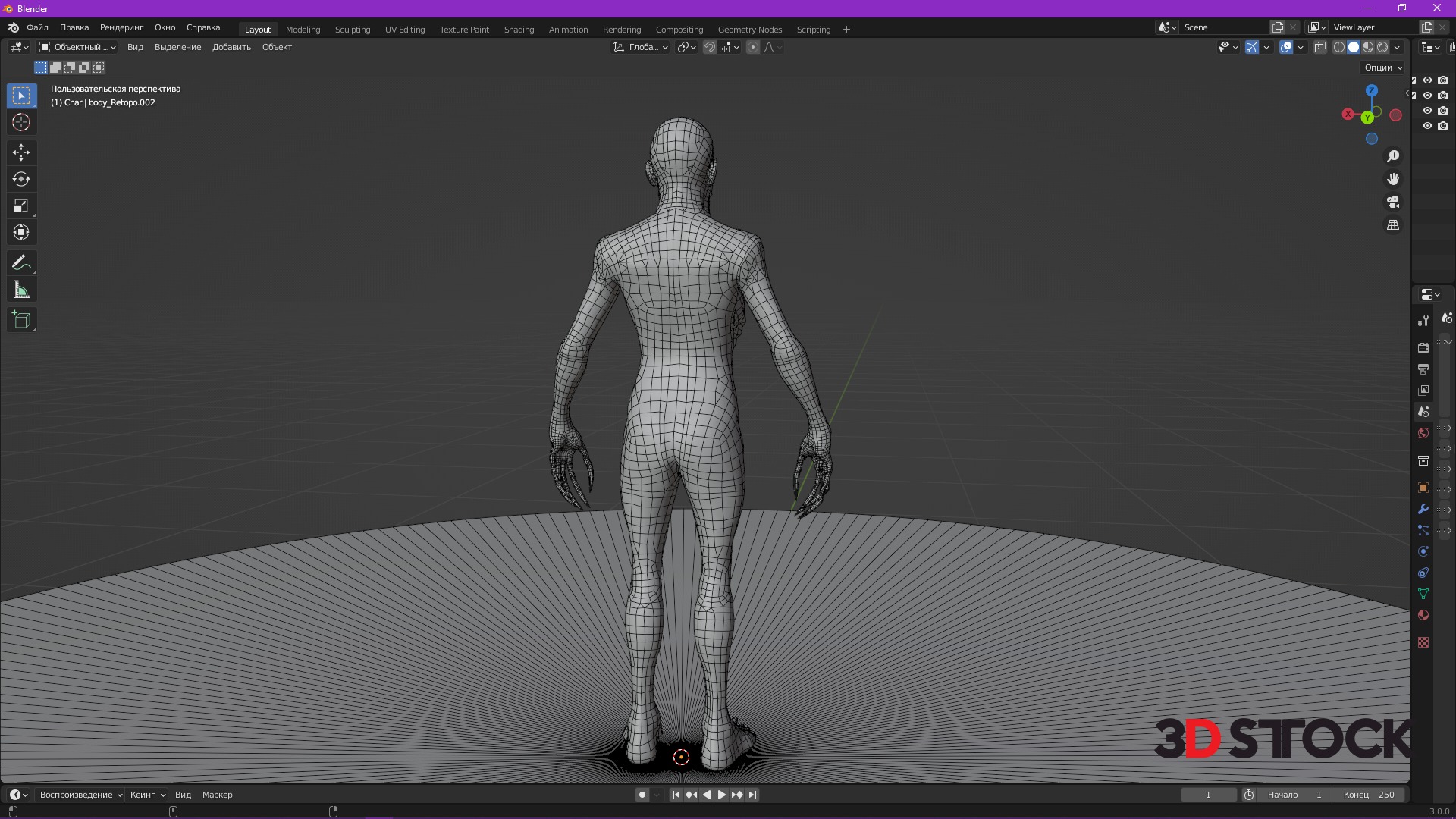Screen dimensions: 1456x819
Task: Open the Add menu (Добавить)
Action: 231,47
